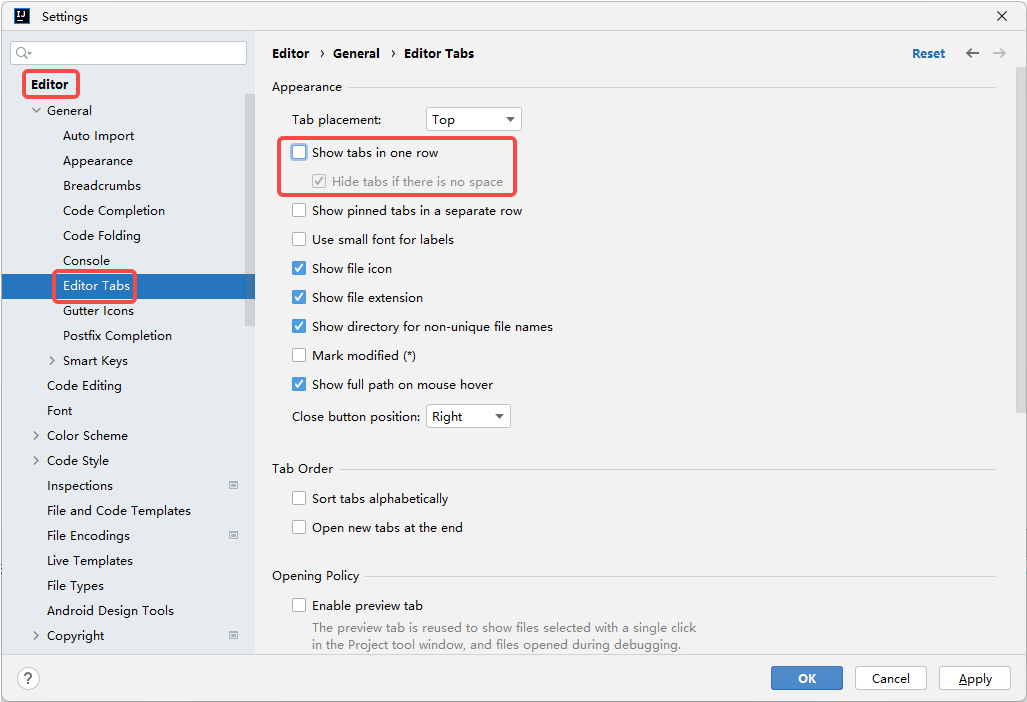1027x702 pixels.
Task: Click the search magnifier icon in settings
Action: pyautogui.click(x=23, y=53)
